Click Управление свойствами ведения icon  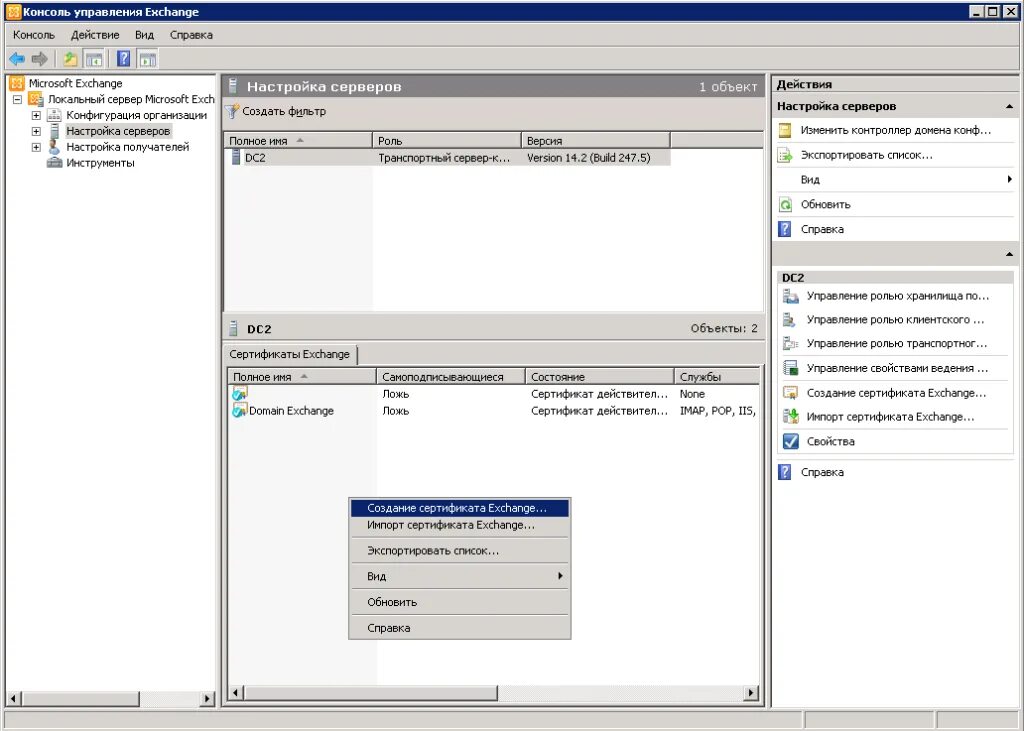(791, 368)
